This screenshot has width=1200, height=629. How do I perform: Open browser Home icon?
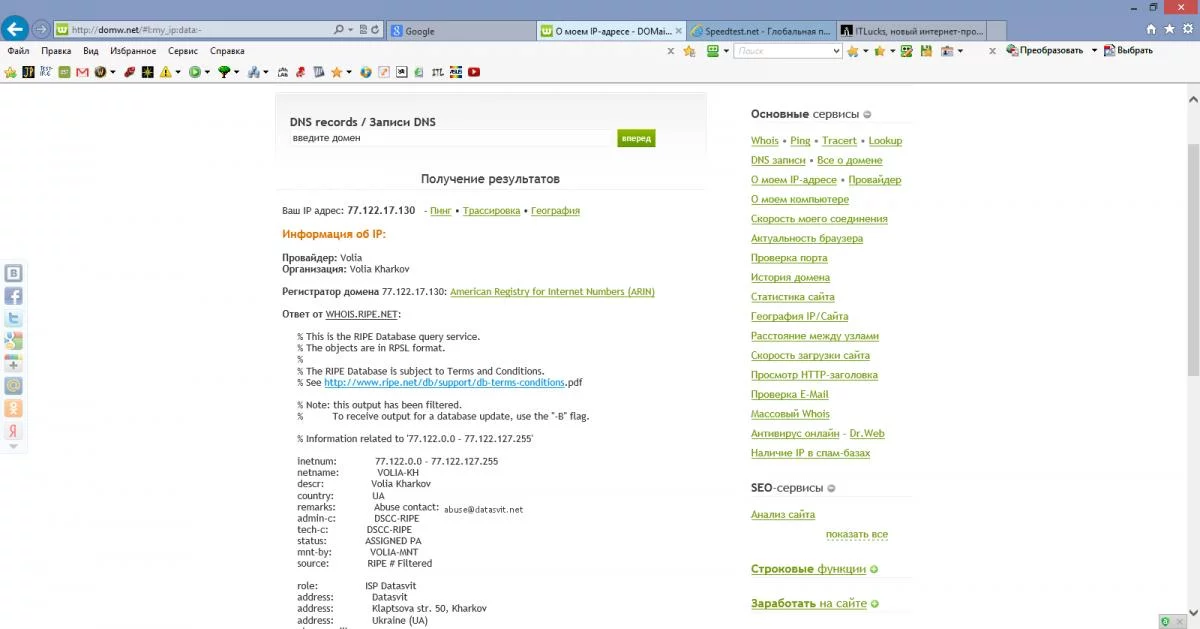(1151, 30)
